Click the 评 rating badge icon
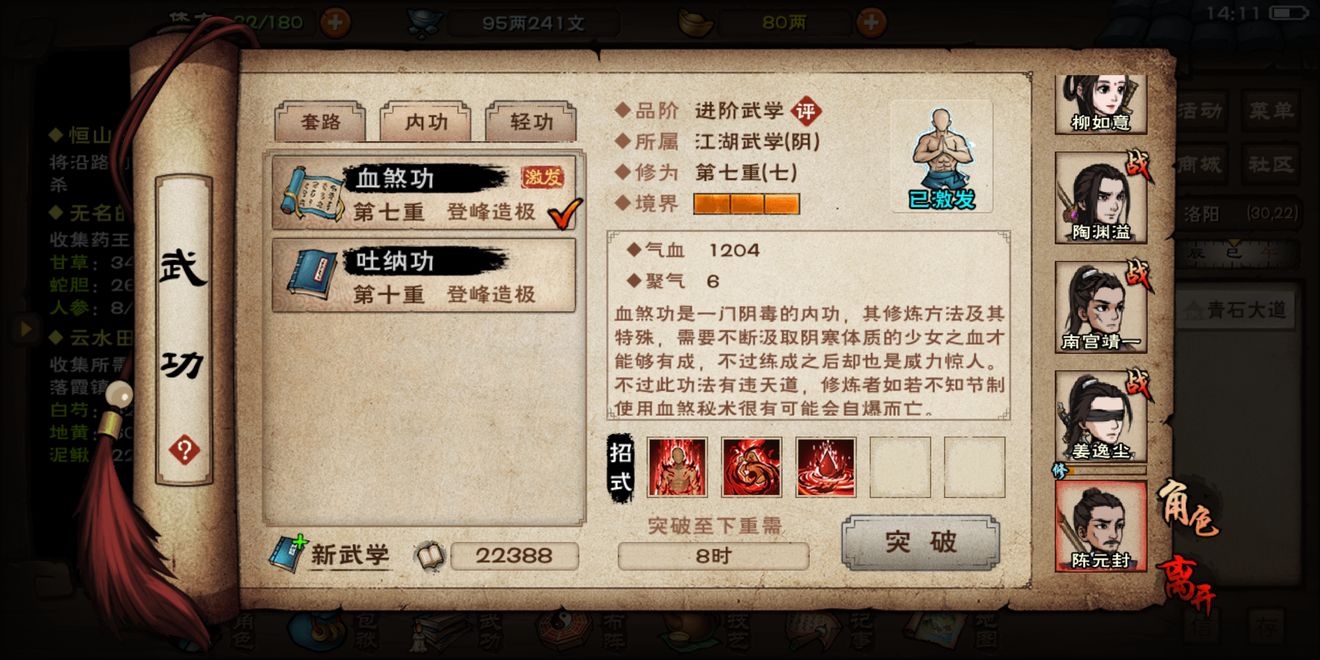 (804, 111)
